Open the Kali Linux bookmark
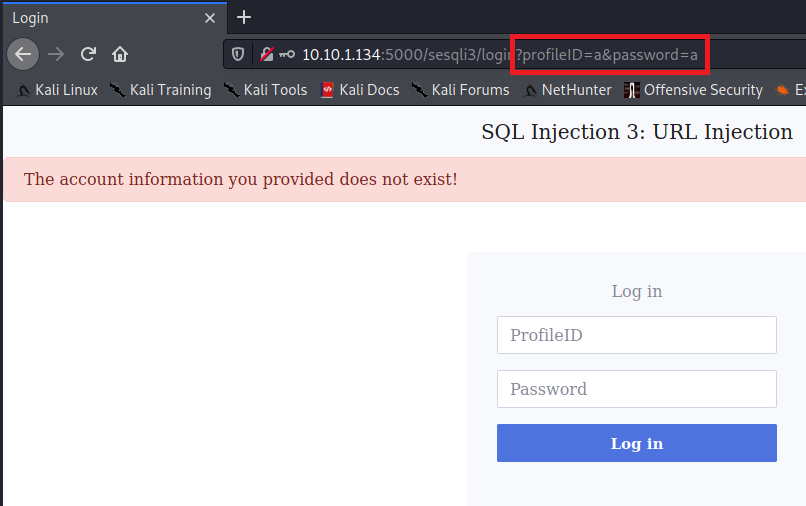 [x=57, y=90]
